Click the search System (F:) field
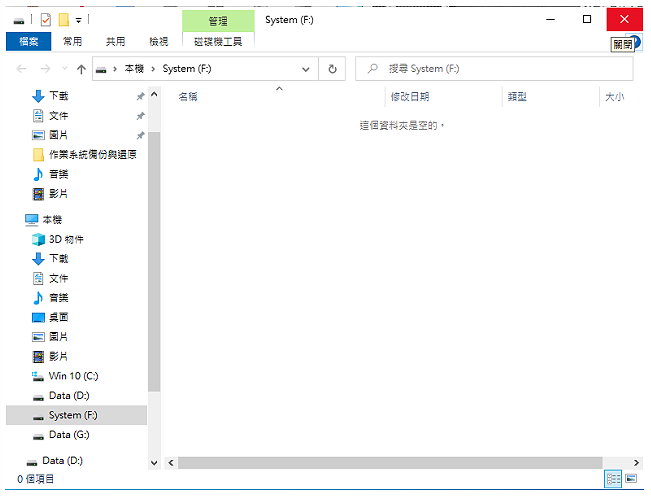Image resolution: width=651 pixels, height=496 pixels. tap(494, 69)
